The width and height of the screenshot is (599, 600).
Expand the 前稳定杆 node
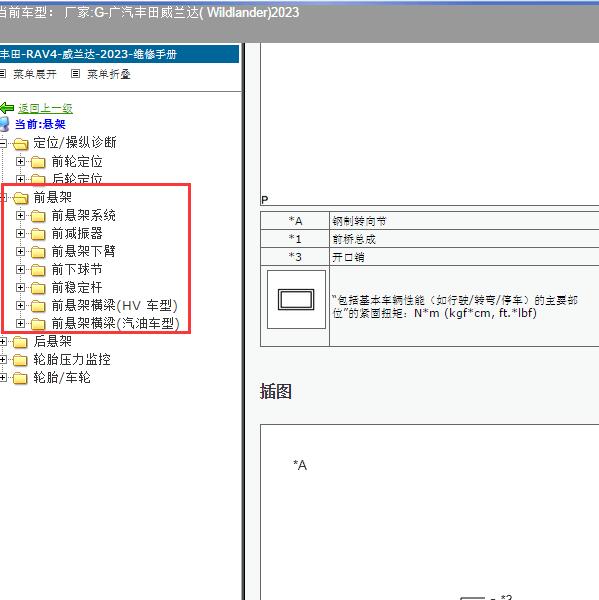coord(20,287)
